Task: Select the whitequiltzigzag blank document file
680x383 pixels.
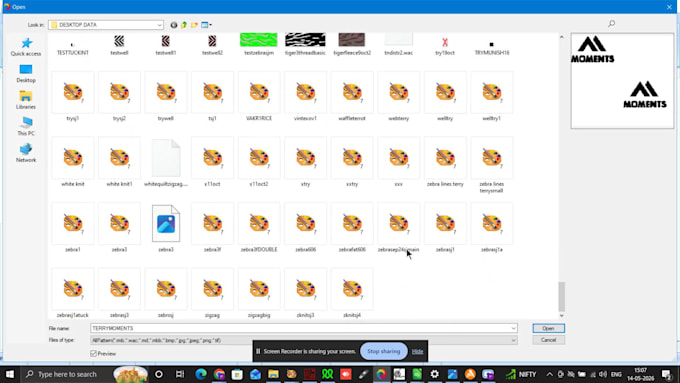Action: click(166, 162)
